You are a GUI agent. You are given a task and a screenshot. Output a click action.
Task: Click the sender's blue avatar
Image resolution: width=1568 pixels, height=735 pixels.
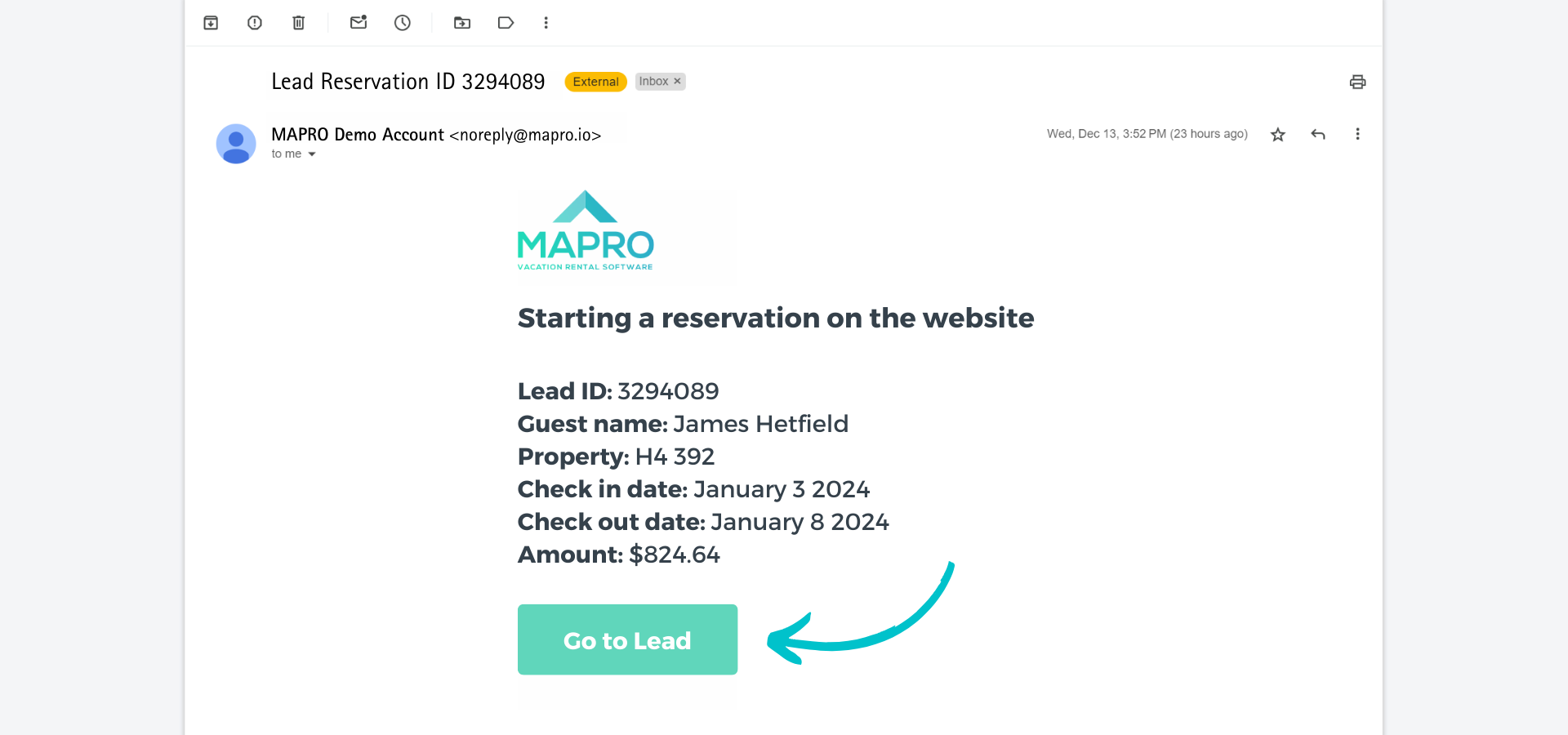pos(236,143)
